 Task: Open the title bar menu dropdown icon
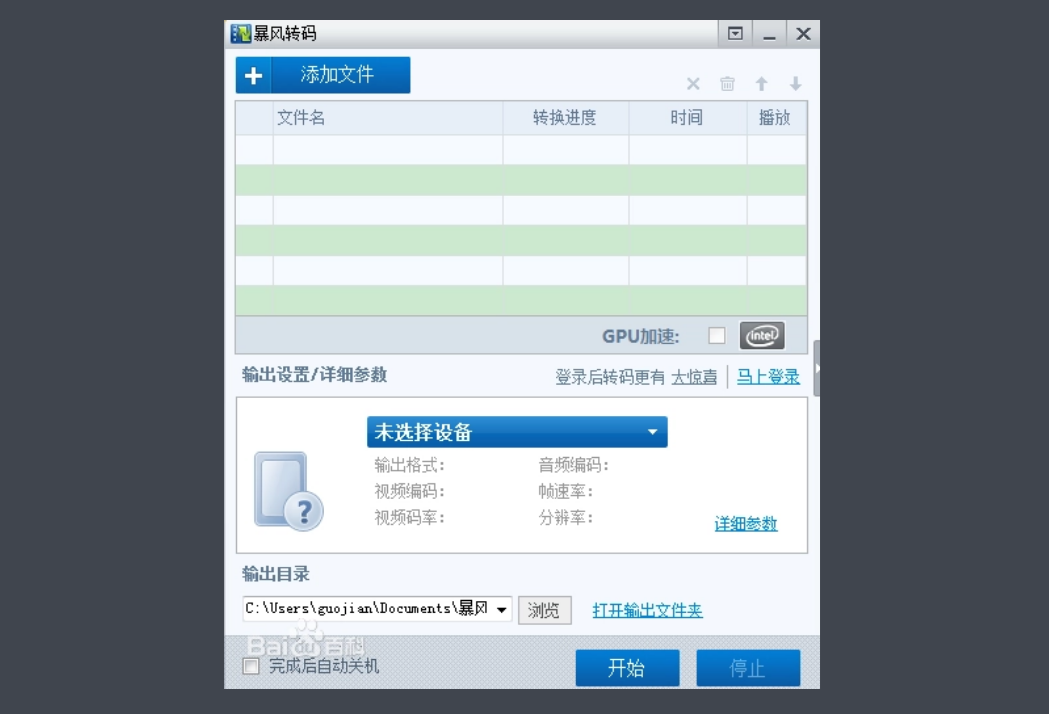pyautogui.click(x=735, y=33)
